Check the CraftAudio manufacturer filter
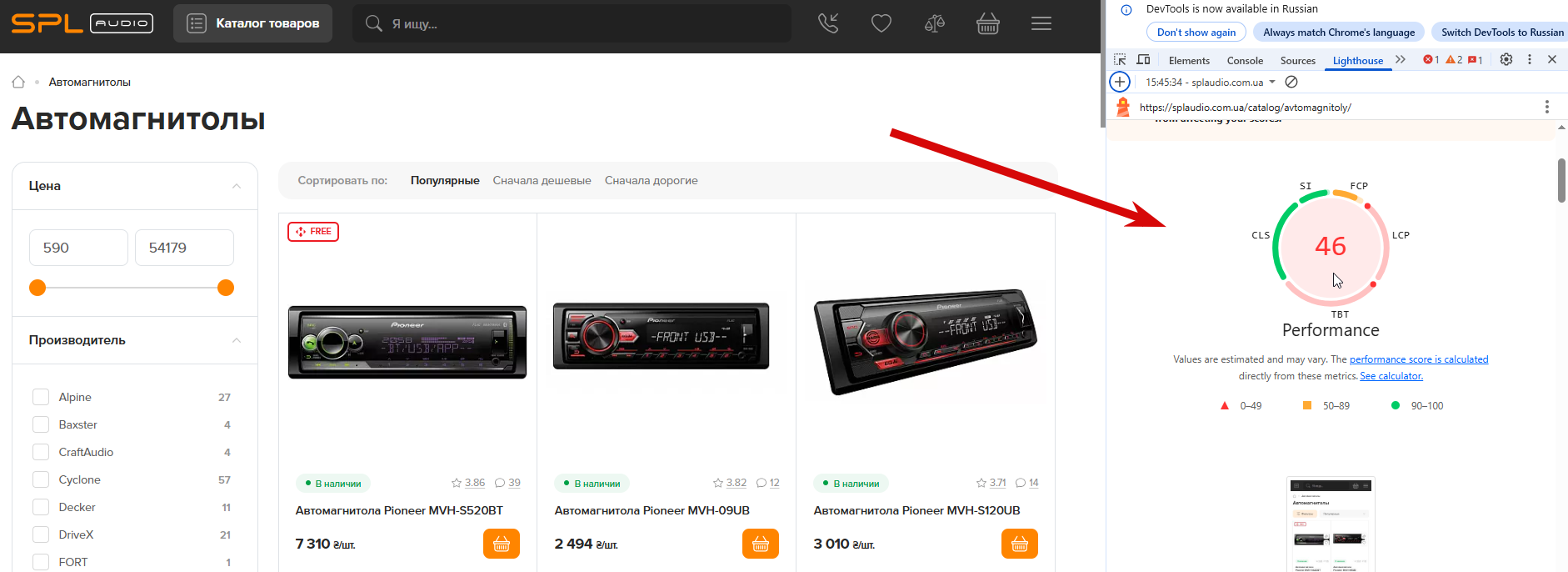 [x=41, y=452]
